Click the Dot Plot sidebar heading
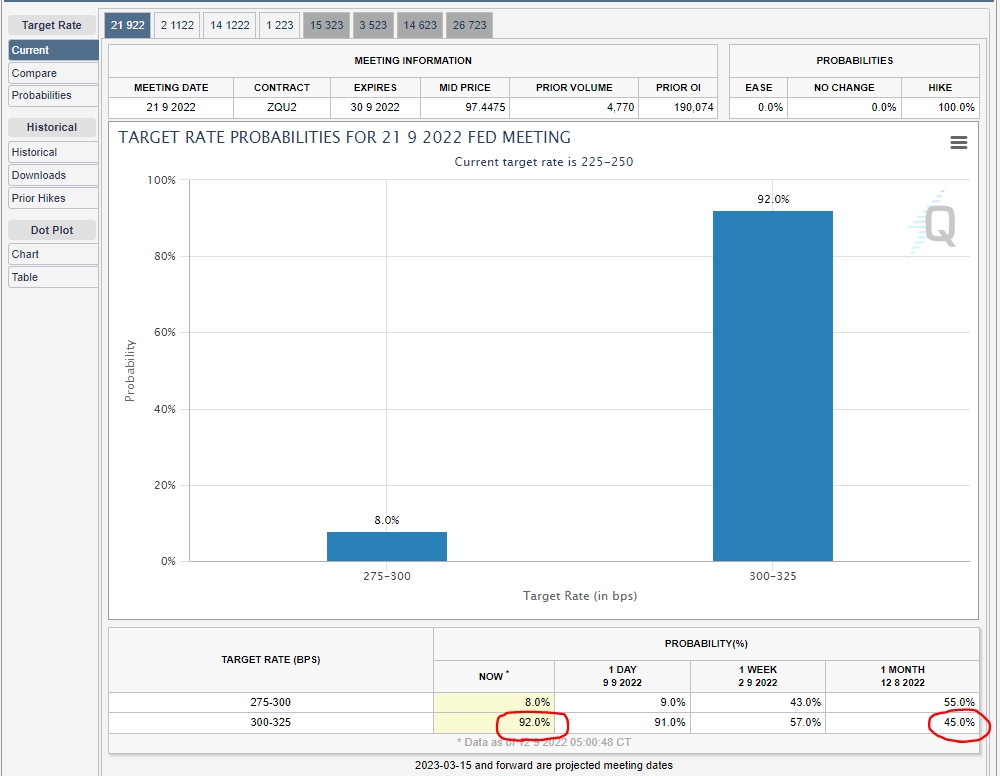The width and height of the screenshot is (1000, 776). (52, 230)
